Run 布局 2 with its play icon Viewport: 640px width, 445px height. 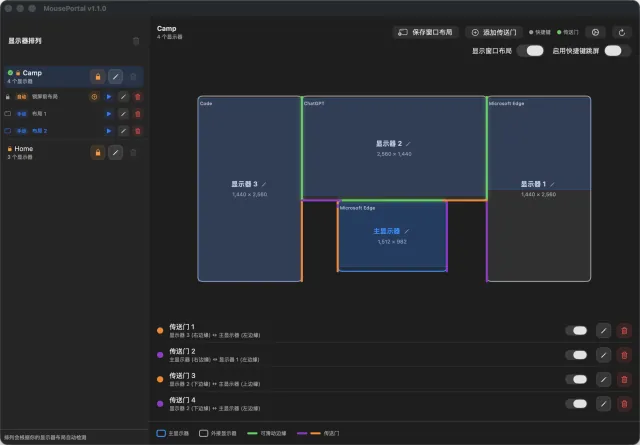(x=109, y=131)
